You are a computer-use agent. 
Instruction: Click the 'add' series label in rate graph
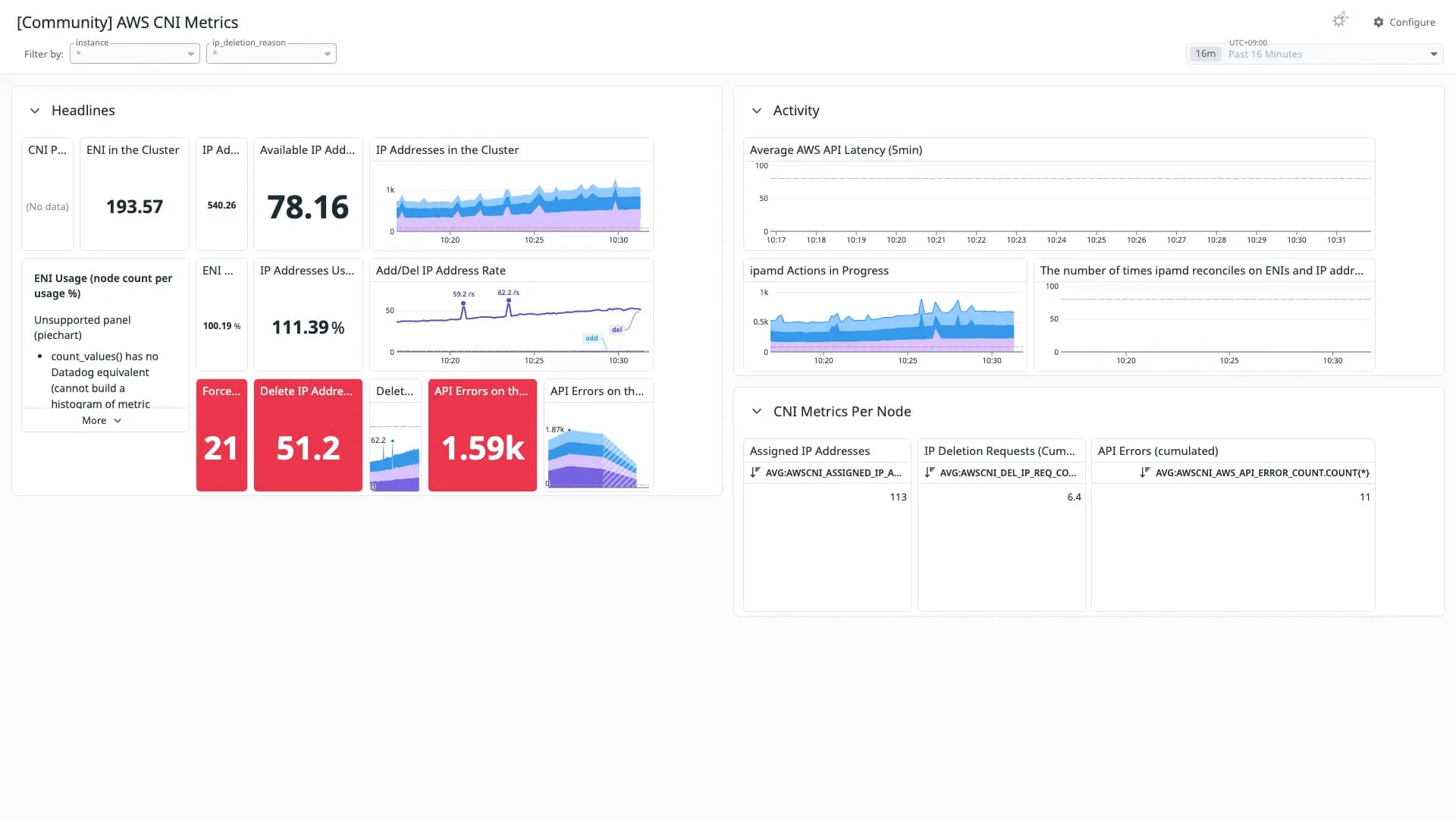[x=591, y=338]
